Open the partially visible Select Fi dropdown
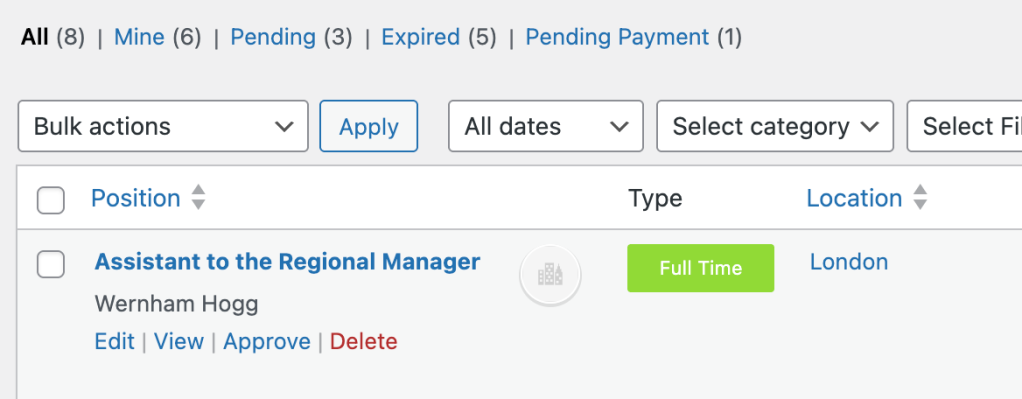1022x399 pixels. pos(965,126)
